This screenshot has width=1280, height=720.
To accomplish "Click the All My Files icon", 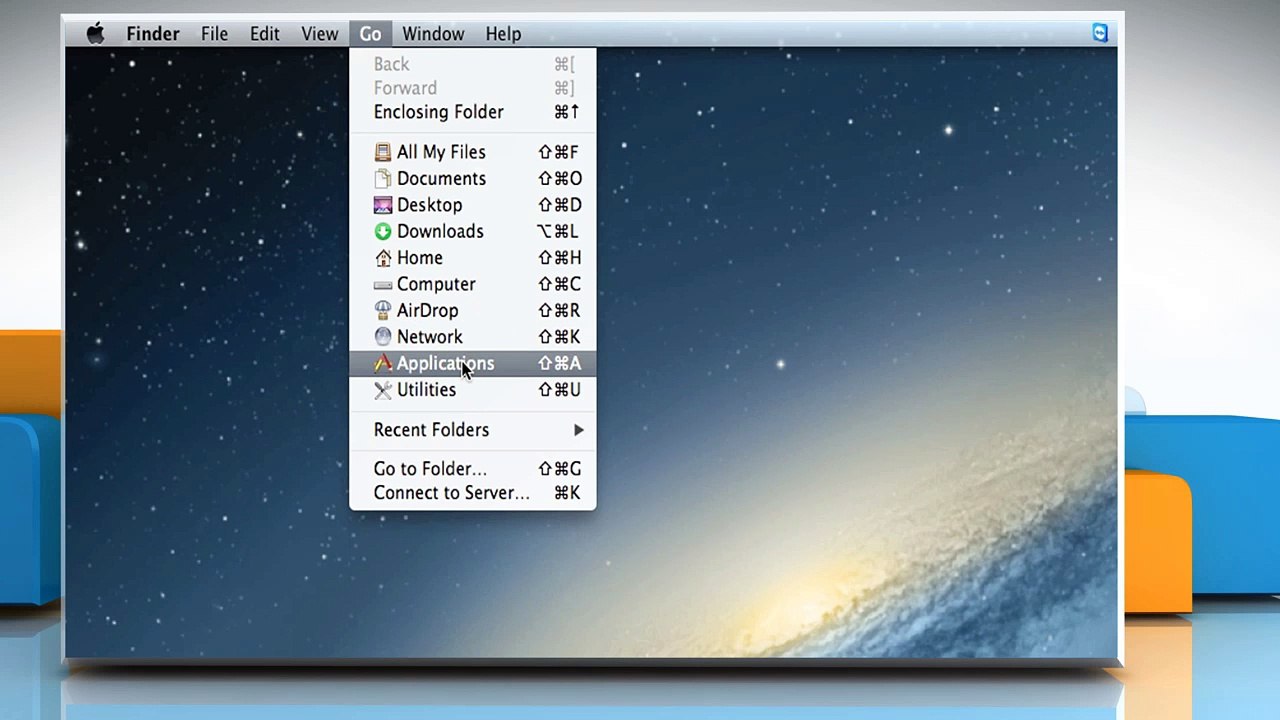I will 383,152.
